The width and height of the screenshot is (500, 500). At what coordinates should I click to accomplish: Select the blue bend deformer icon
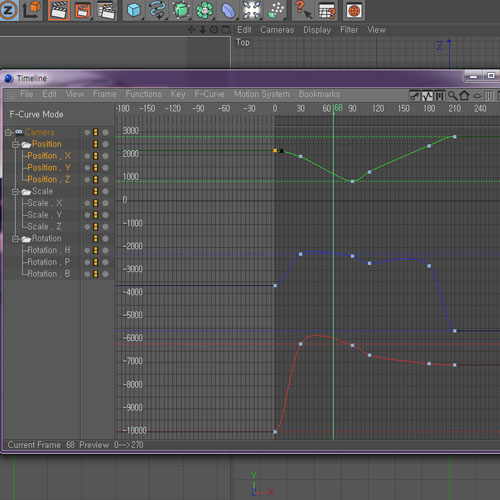click(228, 10)
